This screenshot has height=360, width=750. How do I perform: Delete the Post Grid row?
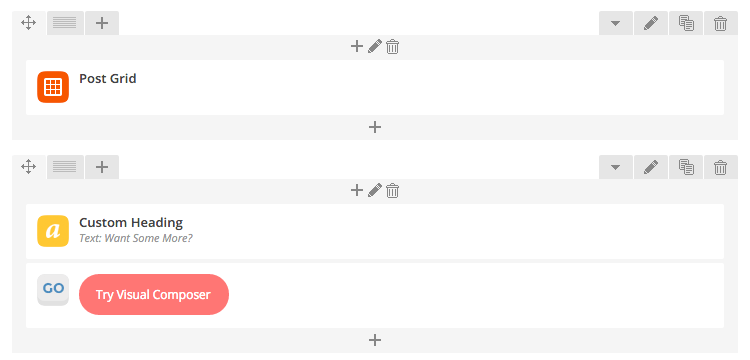(720, 23)
